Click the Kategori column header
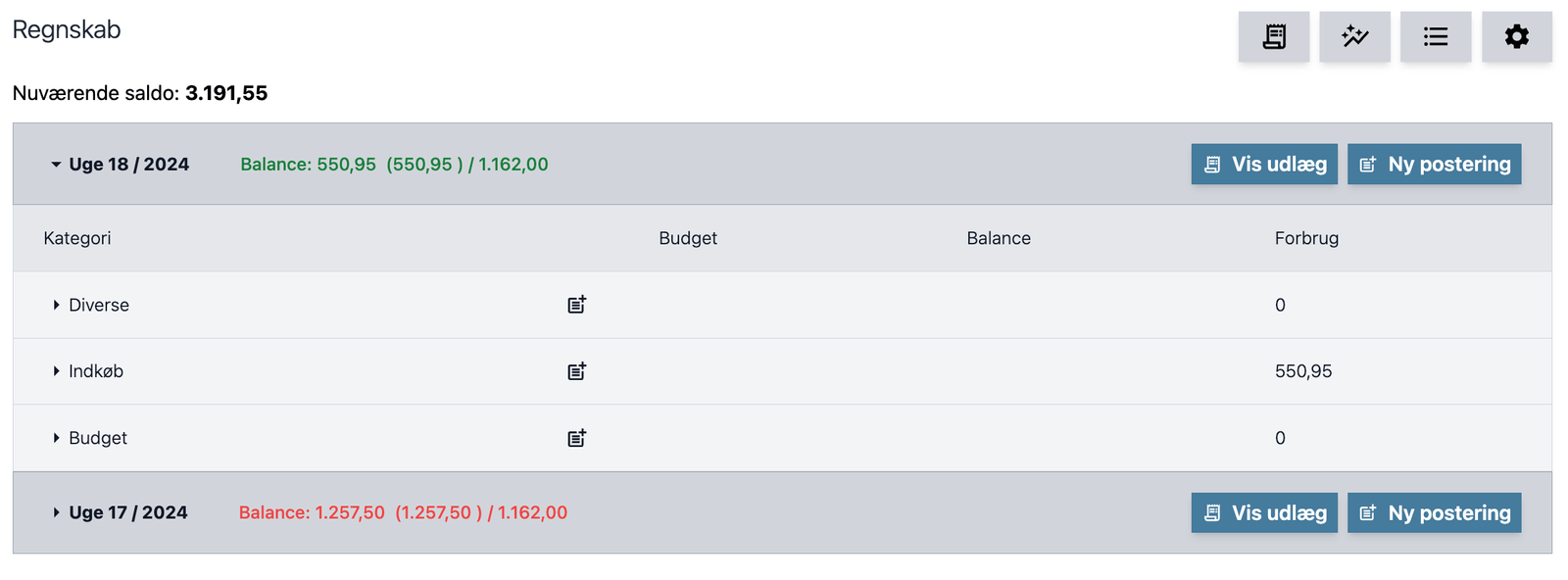 pos(77,238)
